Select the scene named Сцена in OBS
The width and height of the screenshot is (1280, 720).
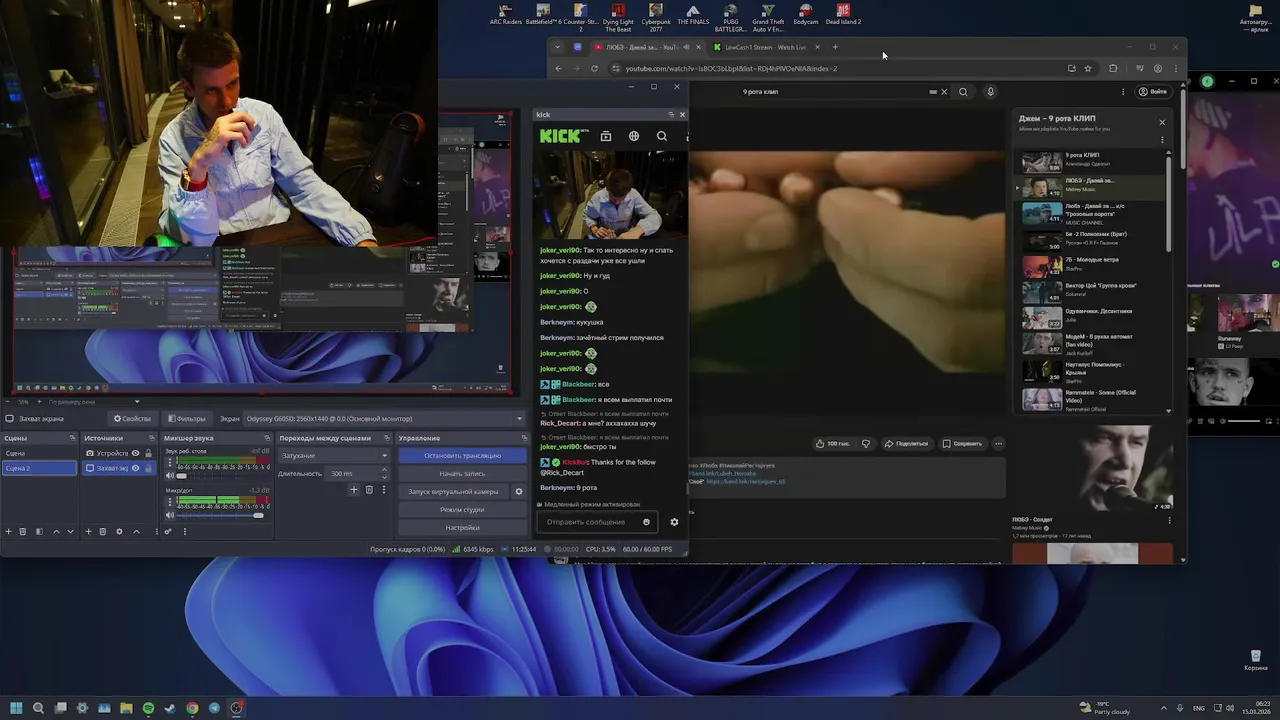[x=39, y=453]
